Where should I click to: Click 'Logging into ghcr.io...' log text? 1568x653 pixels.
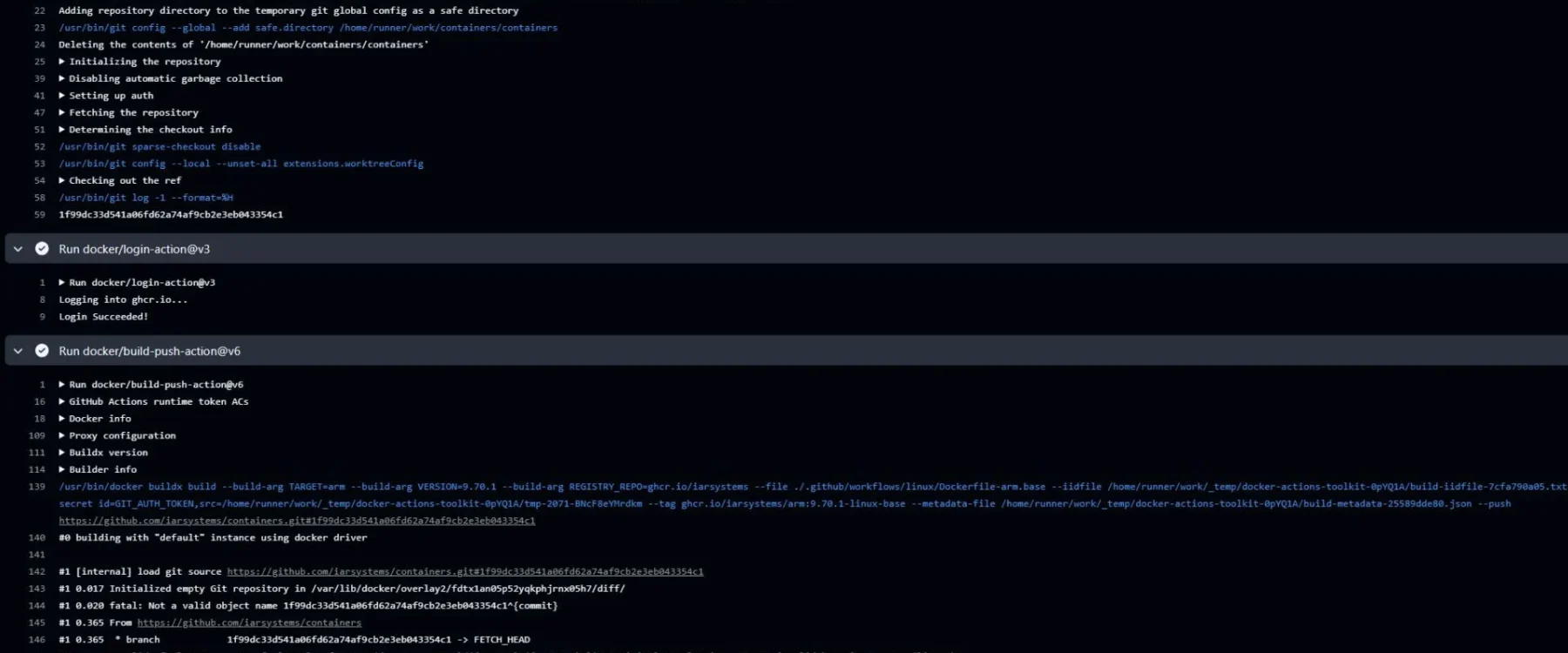click(123, 300)
